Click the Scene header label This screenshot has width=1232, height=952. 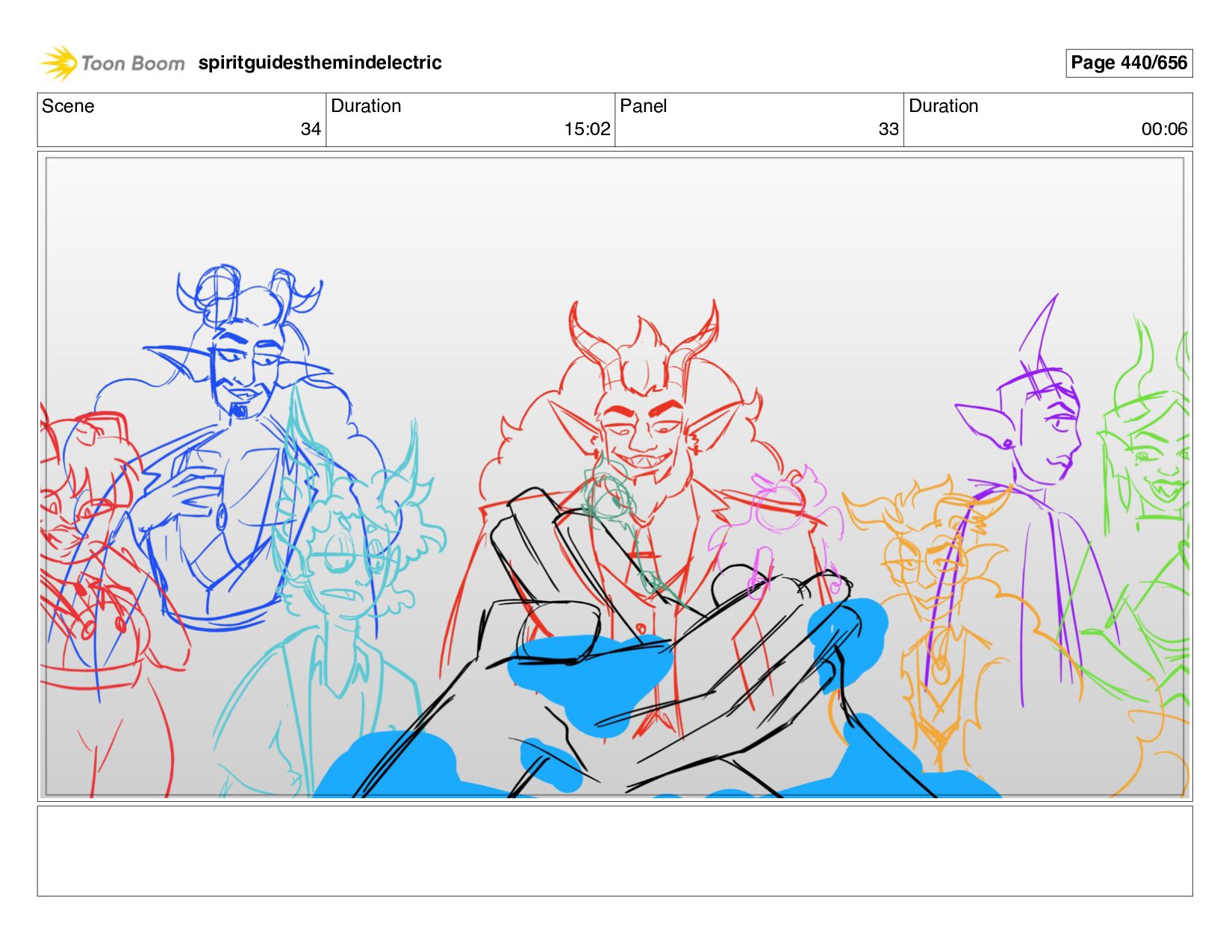[68, 106]
